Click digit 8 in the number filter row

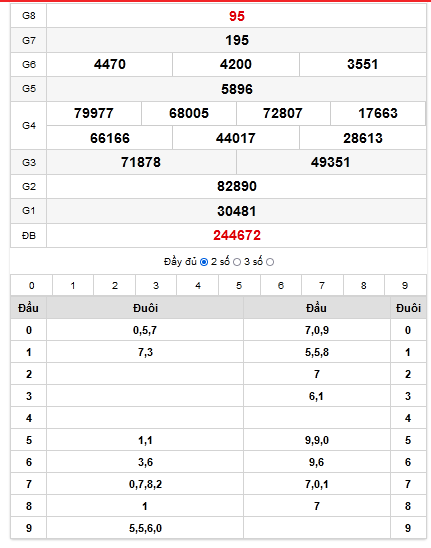pyautogui.click(x=364, y=285)
